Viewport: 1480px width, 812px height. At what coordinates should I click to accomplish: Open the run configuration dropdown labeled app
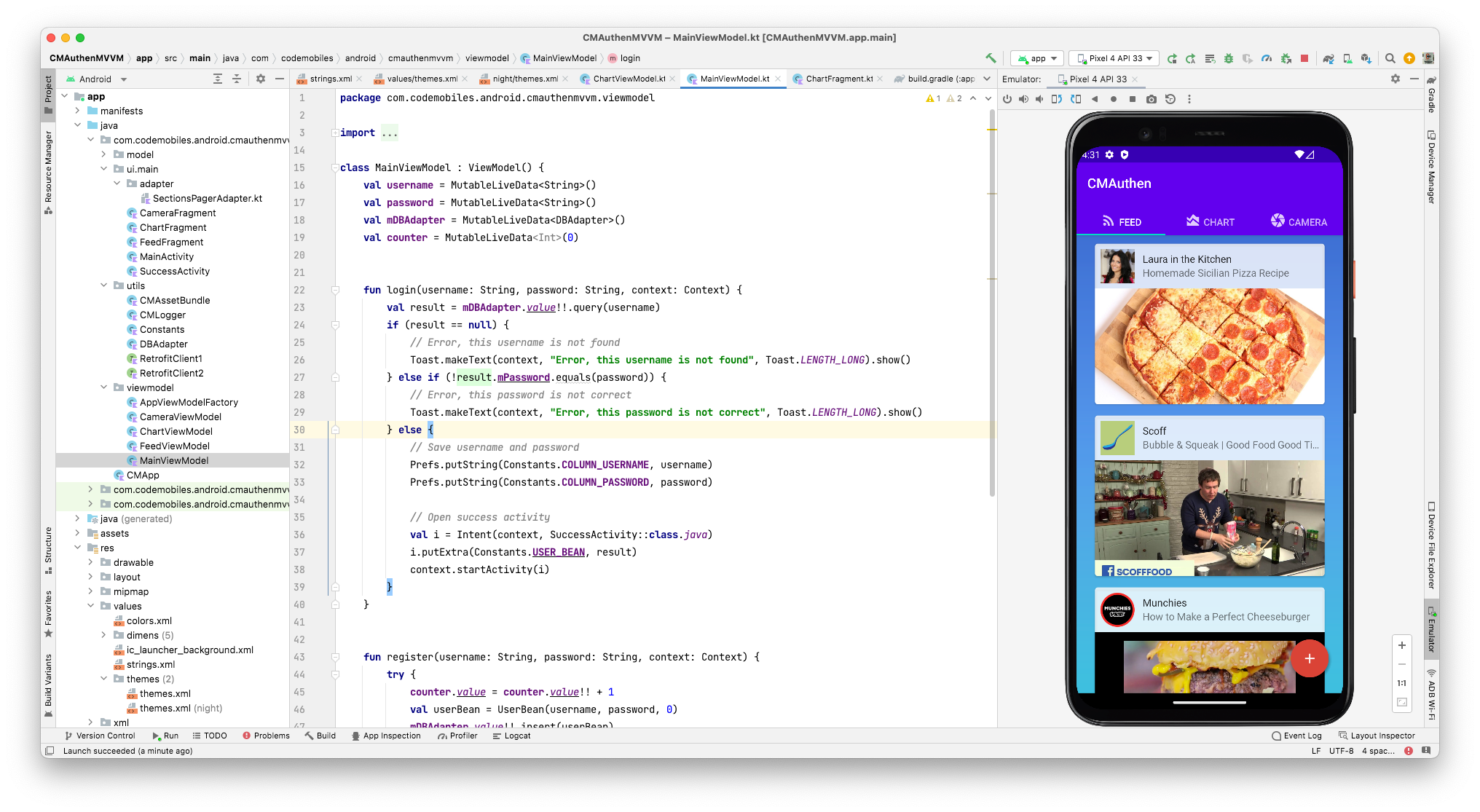(x=1036, y=58)
